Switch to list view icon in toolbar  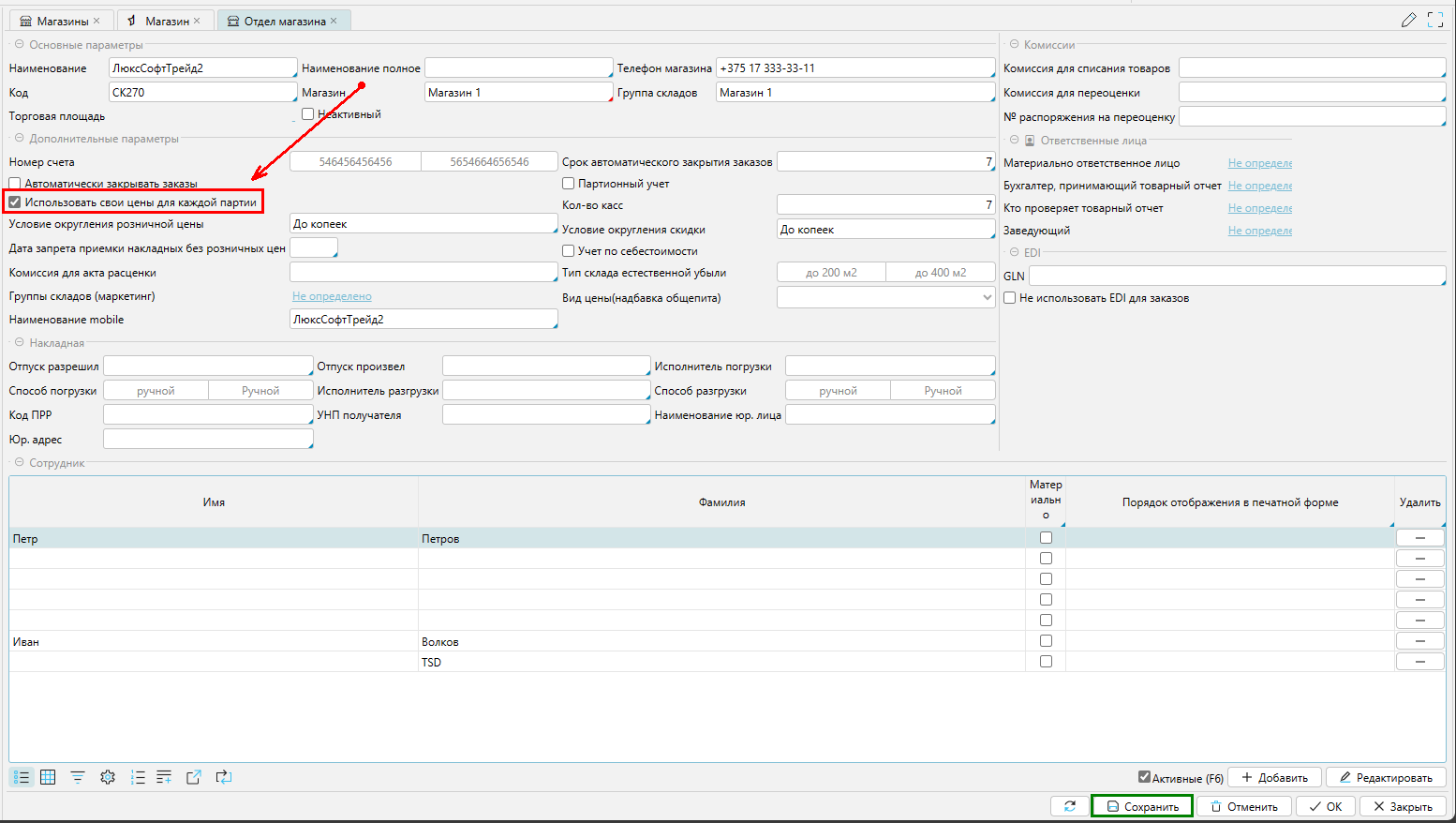coord(22,777)
